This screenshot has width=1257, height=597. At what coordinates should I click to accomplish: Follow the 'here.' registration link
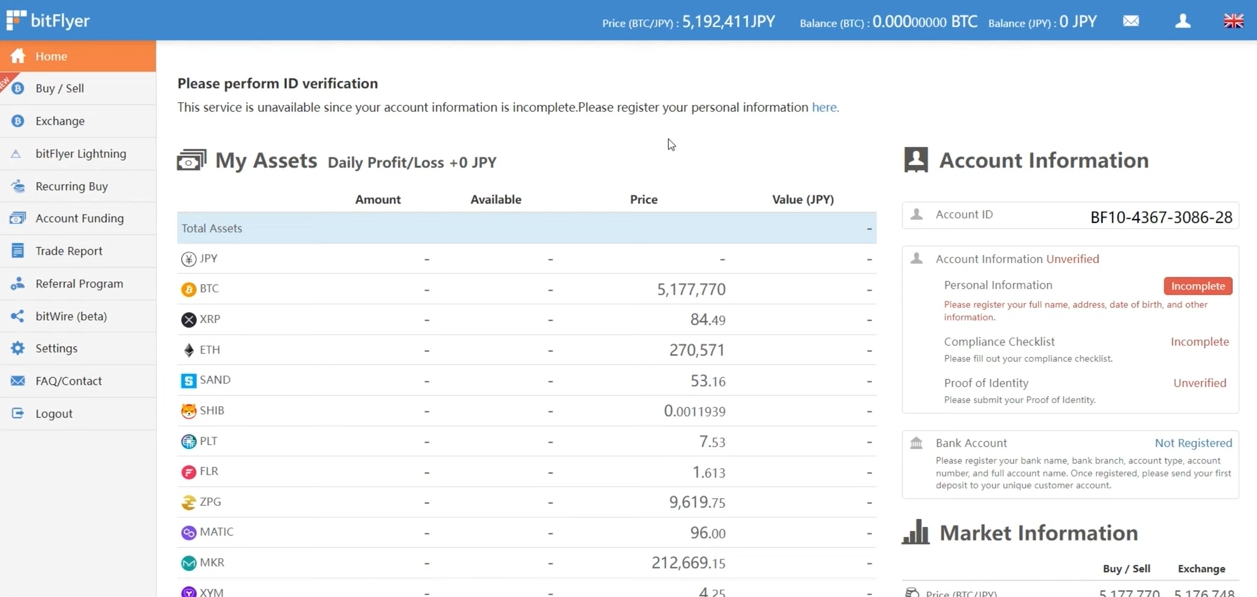coord(825,107)
